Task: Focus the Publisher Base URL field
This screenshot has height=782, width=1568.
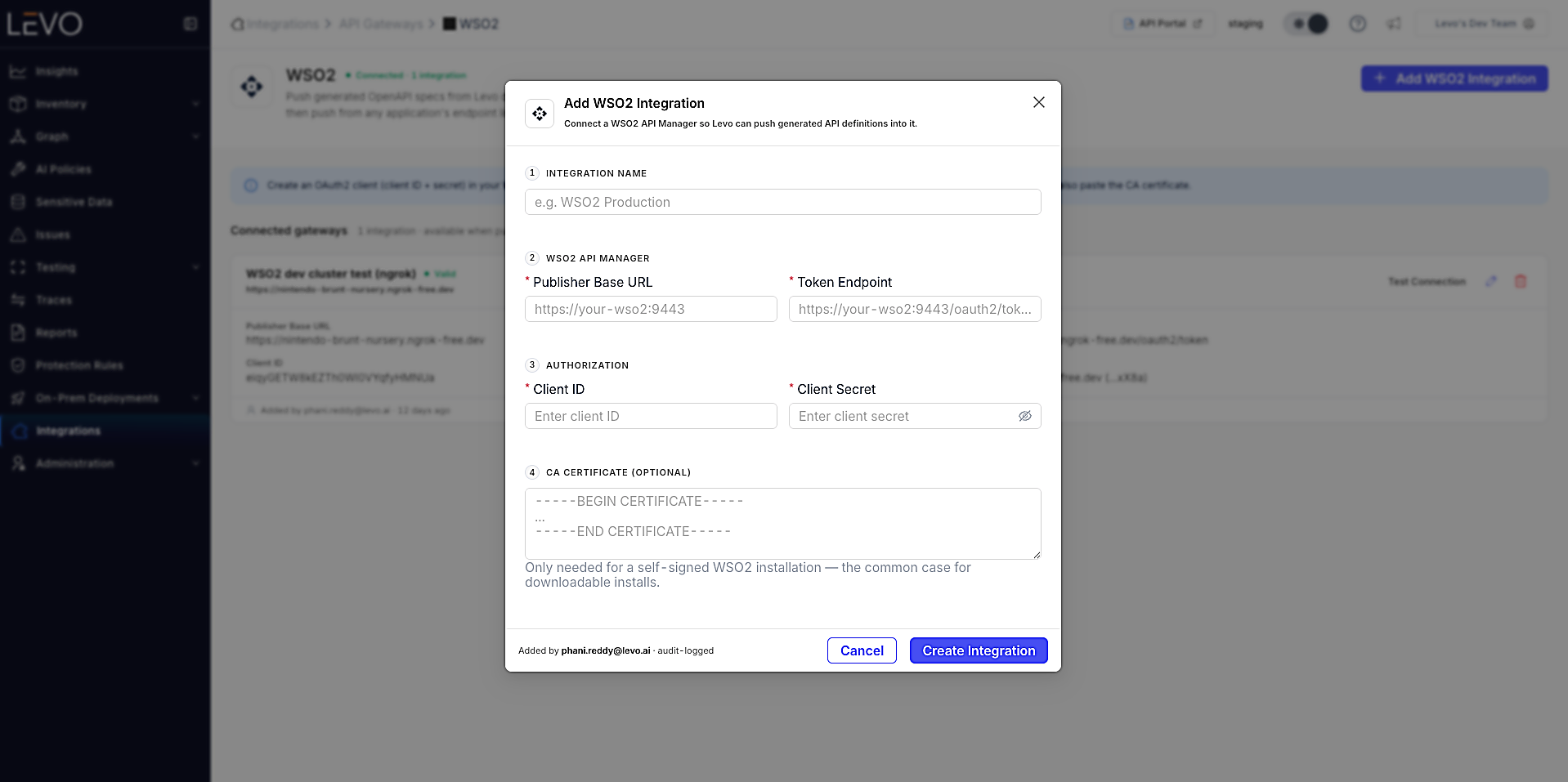Action: (x=651, y=309)
